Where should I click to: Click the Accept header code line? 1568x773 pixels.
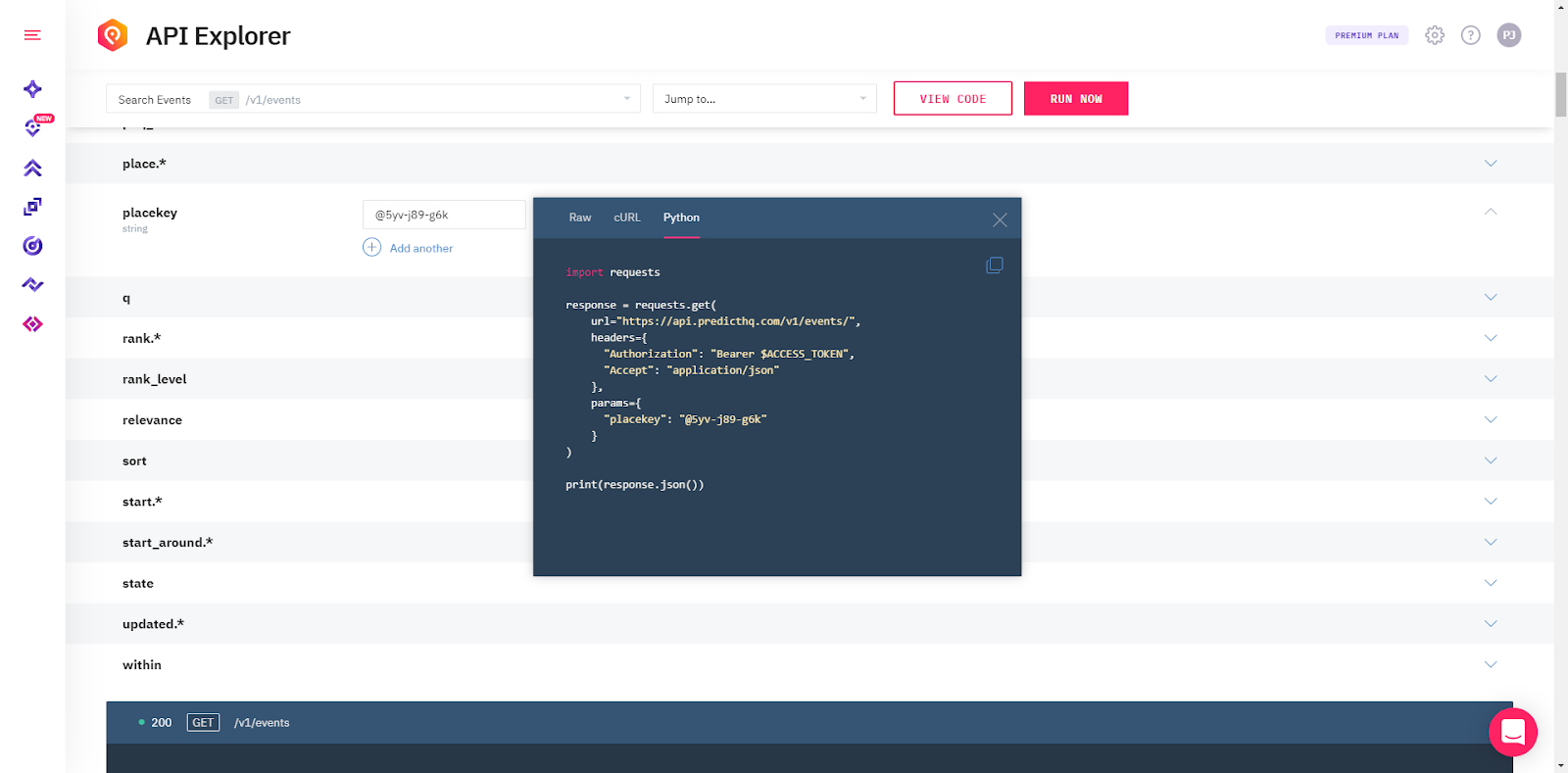tap(691, 370)
